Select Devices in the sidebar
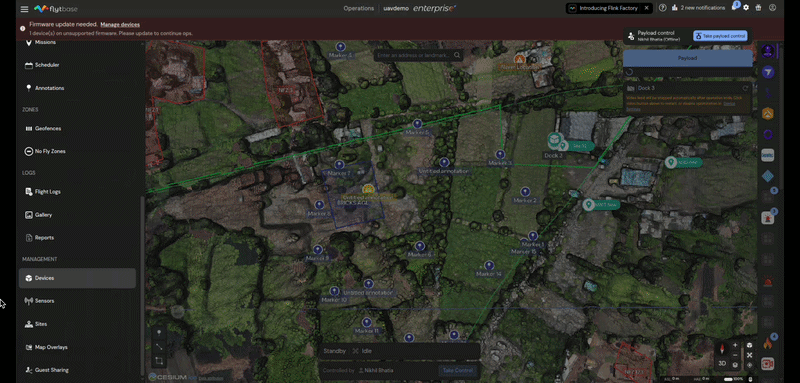800x383 pixels. 78,278
